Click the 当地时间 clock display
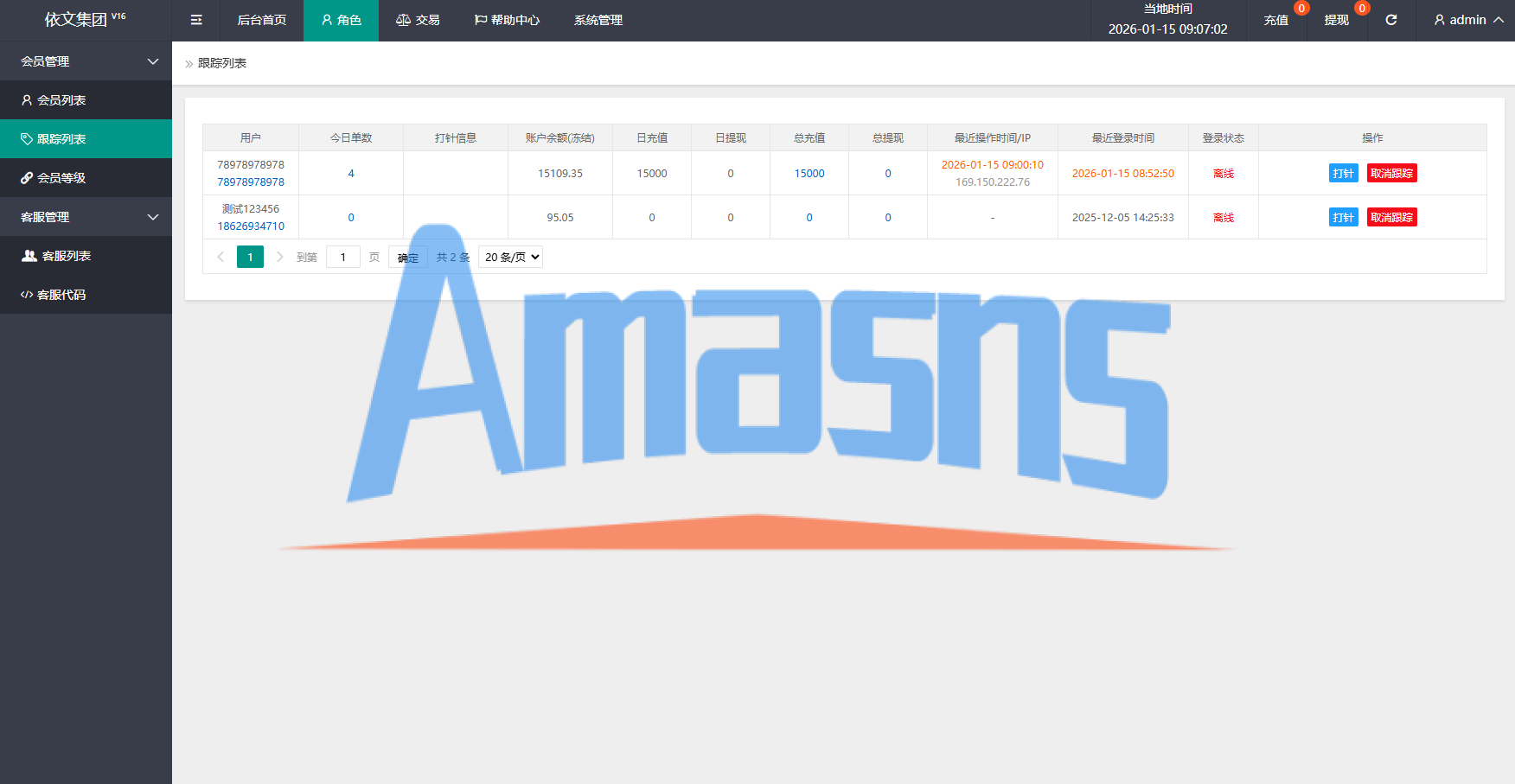 pyautogui.click(x=1168, y=20)
